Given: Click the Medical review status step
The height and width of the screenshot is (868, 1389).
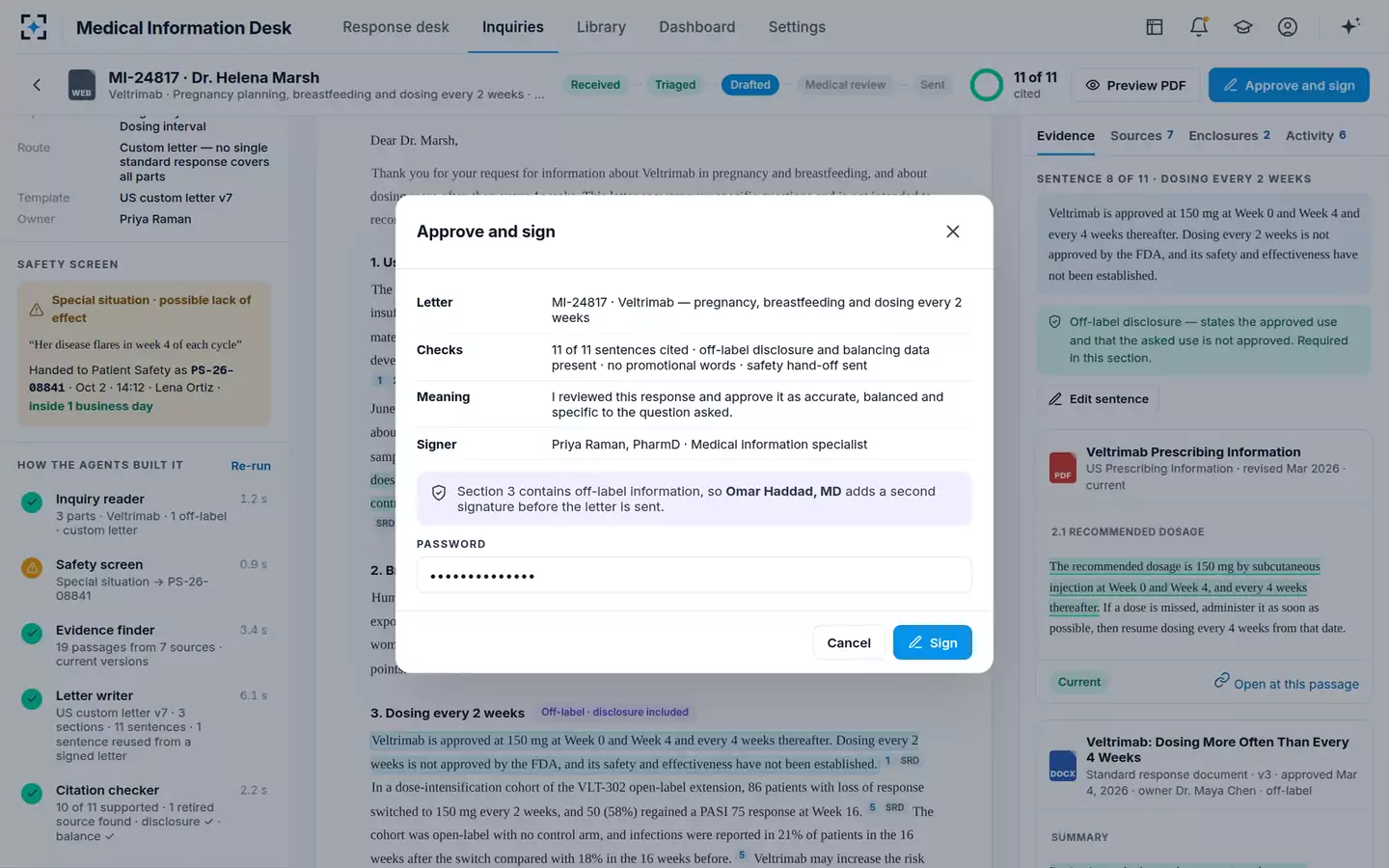Looking at the screenshot, I should [845, 85].
